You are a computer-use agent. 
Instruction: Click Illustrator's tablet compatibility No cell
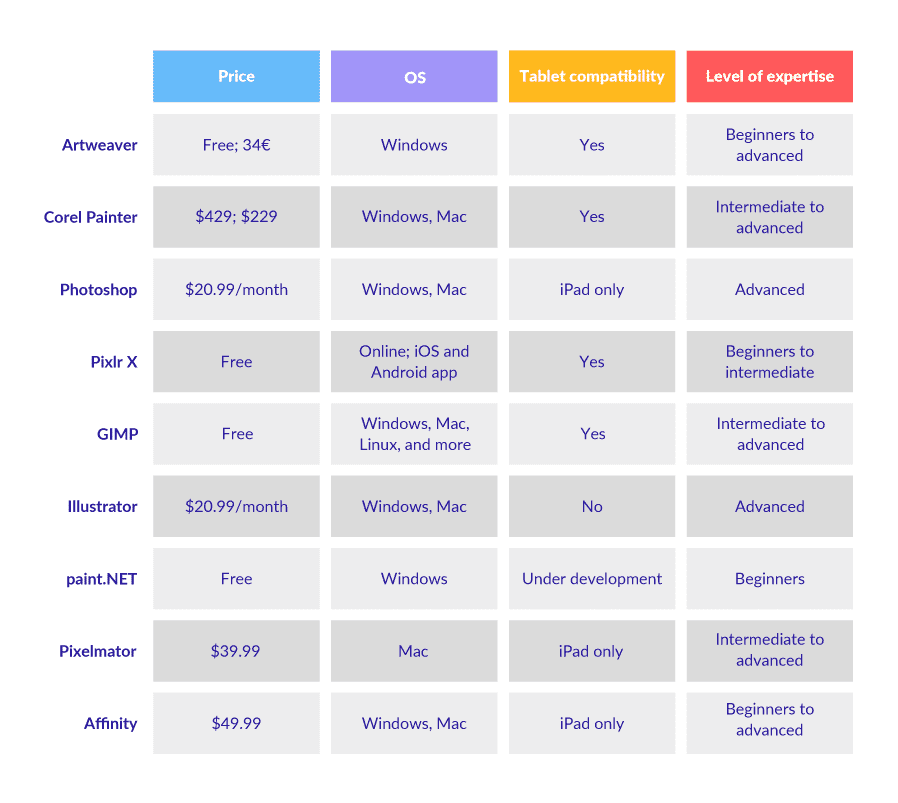(591, 507)
